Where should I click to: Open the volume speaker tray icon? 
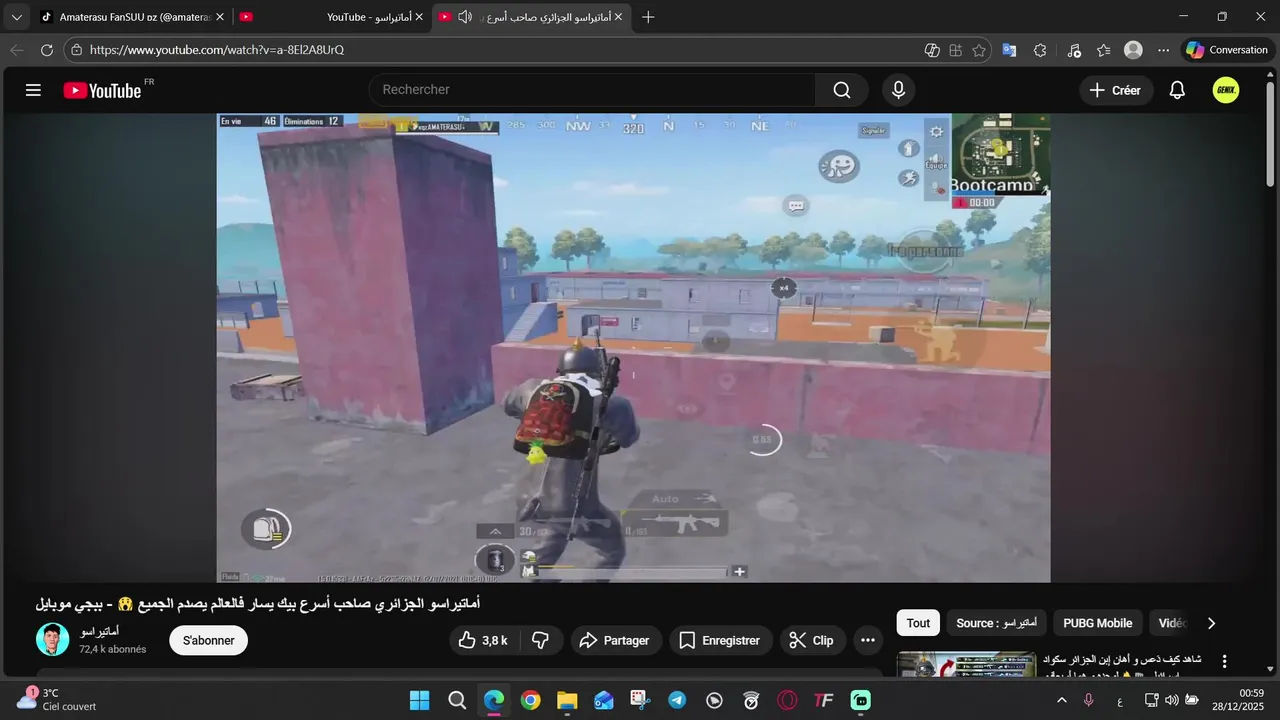pyautogui.click(x=1172, y=701)
